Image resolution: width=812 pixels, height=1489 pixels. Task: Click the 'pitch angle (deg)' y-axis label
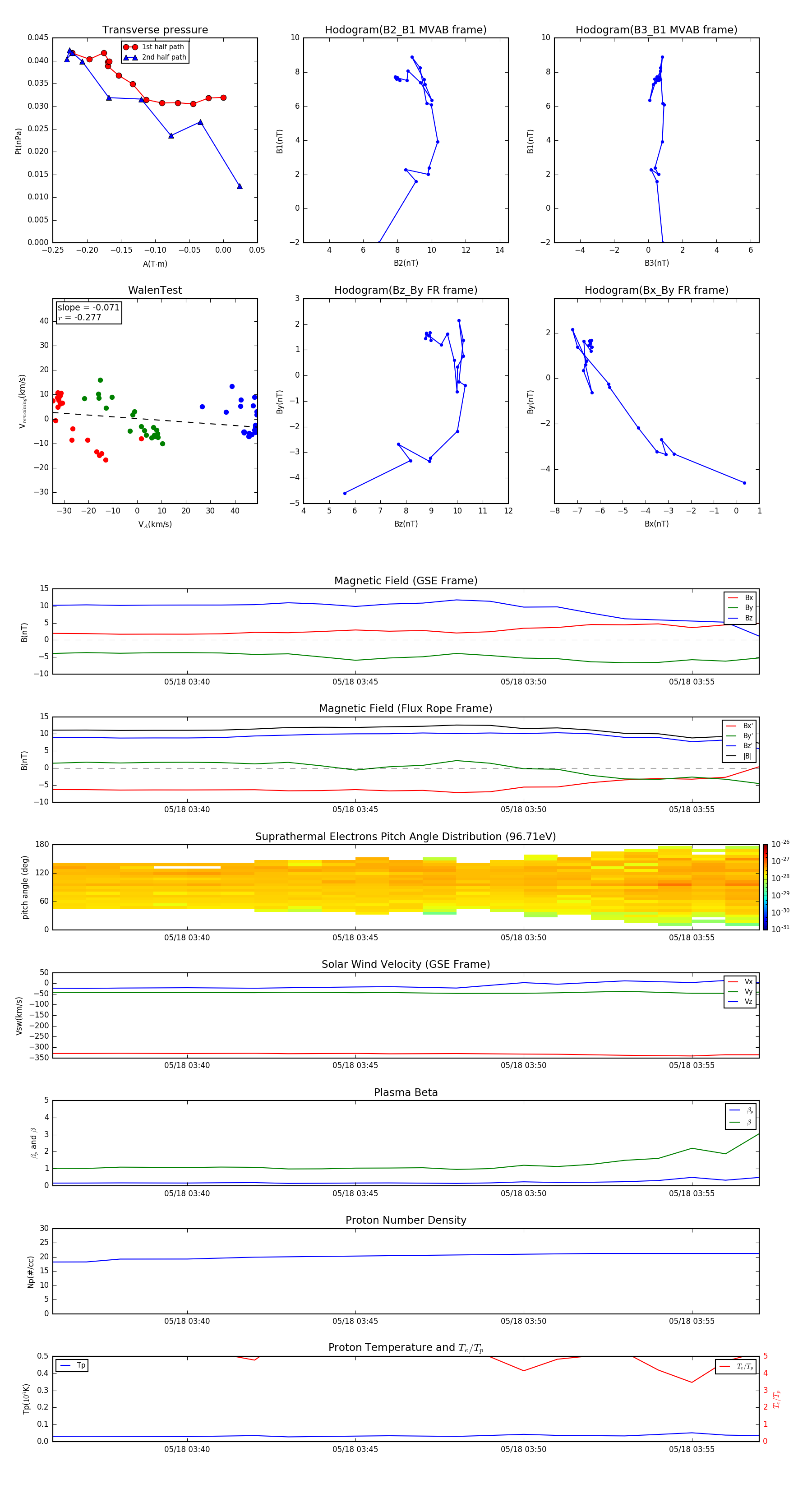[25, 887]
